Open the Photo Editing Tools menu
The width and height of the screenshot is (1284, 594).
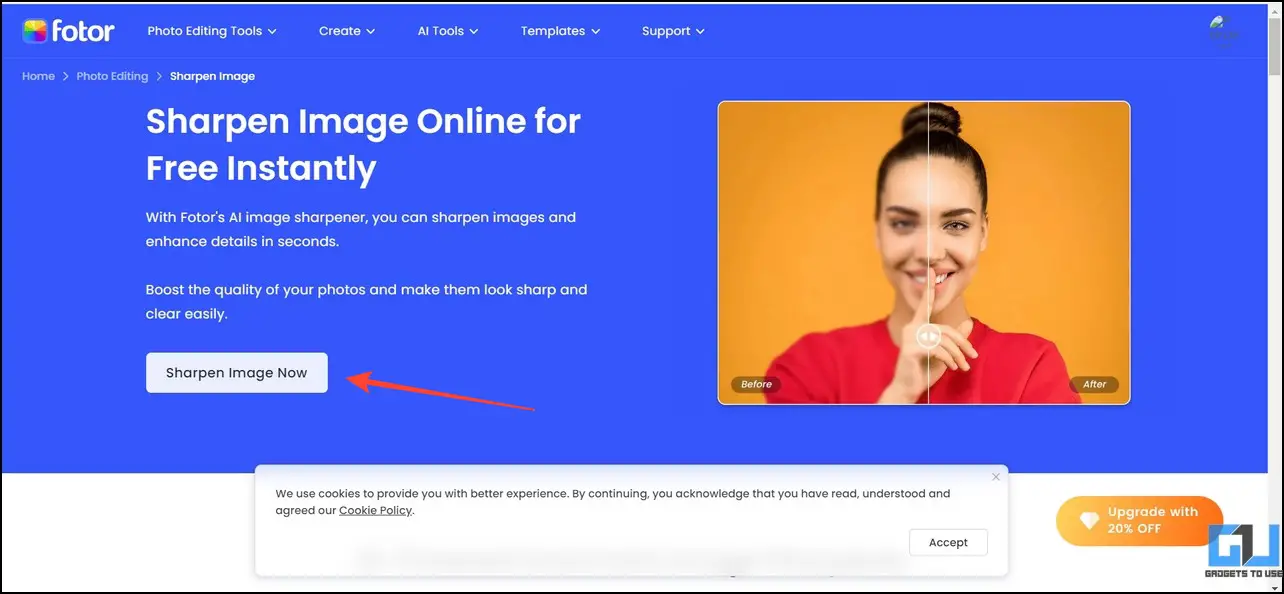[x=212, y=31]
